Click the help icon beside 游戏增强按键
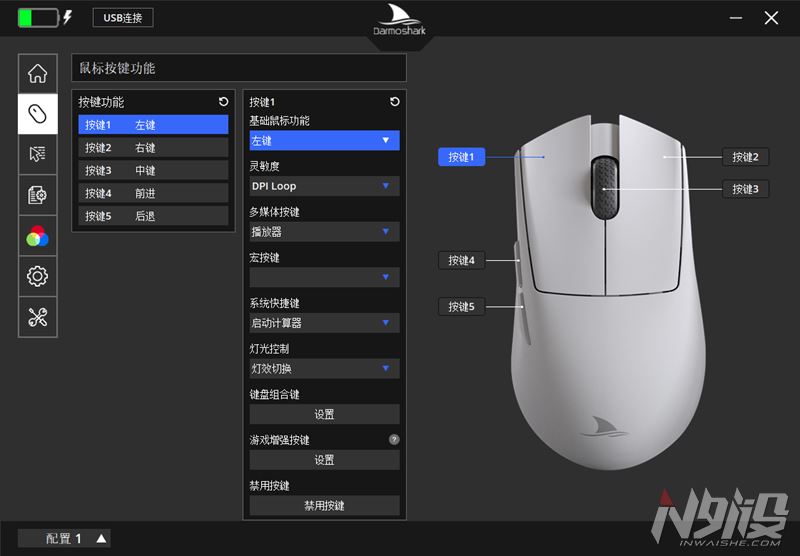800x556 pixels. [x=394, y=439]
